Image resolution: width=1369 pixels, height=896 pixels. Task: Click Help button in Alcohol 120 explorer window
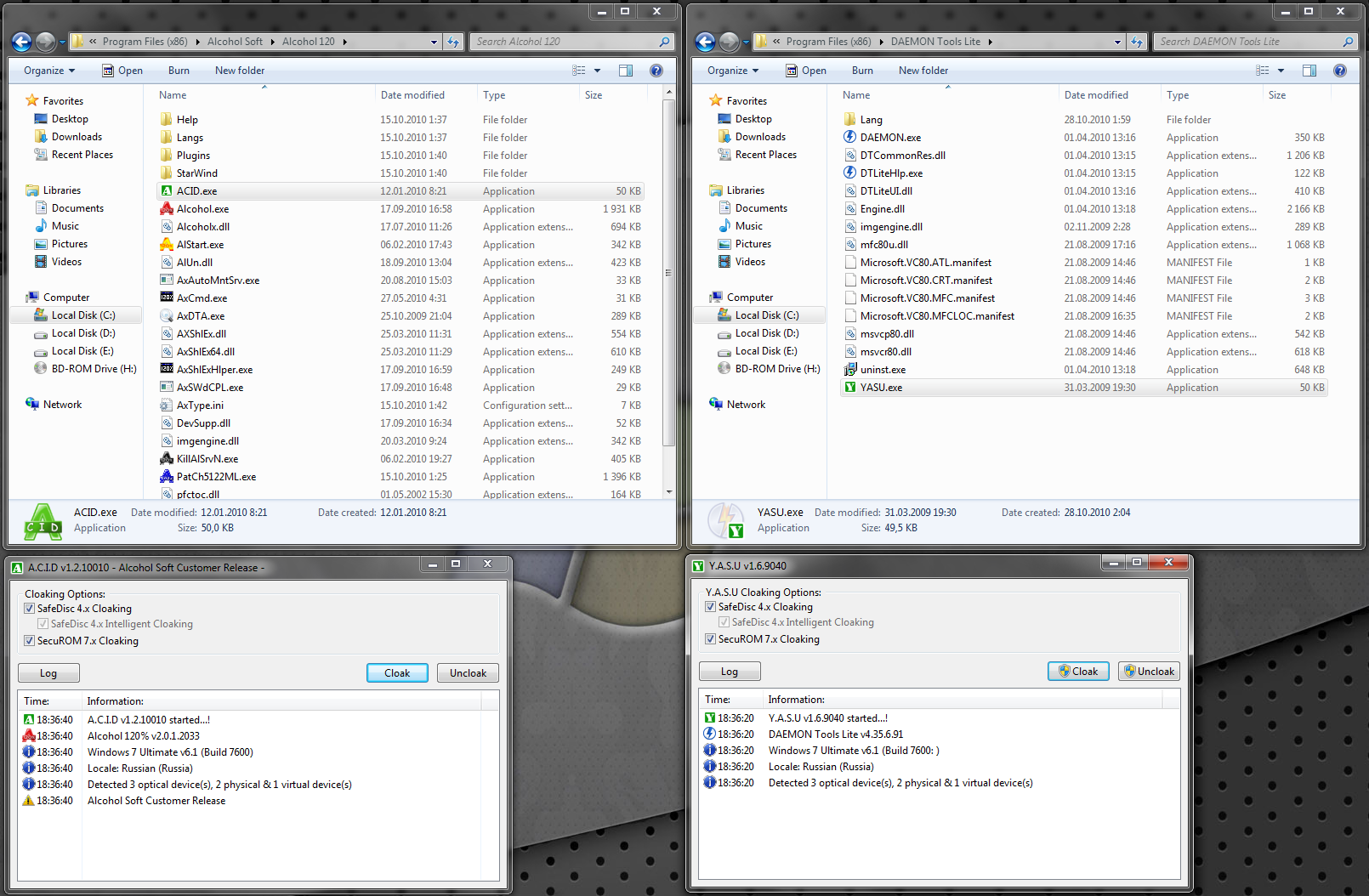tap(656, 71)
